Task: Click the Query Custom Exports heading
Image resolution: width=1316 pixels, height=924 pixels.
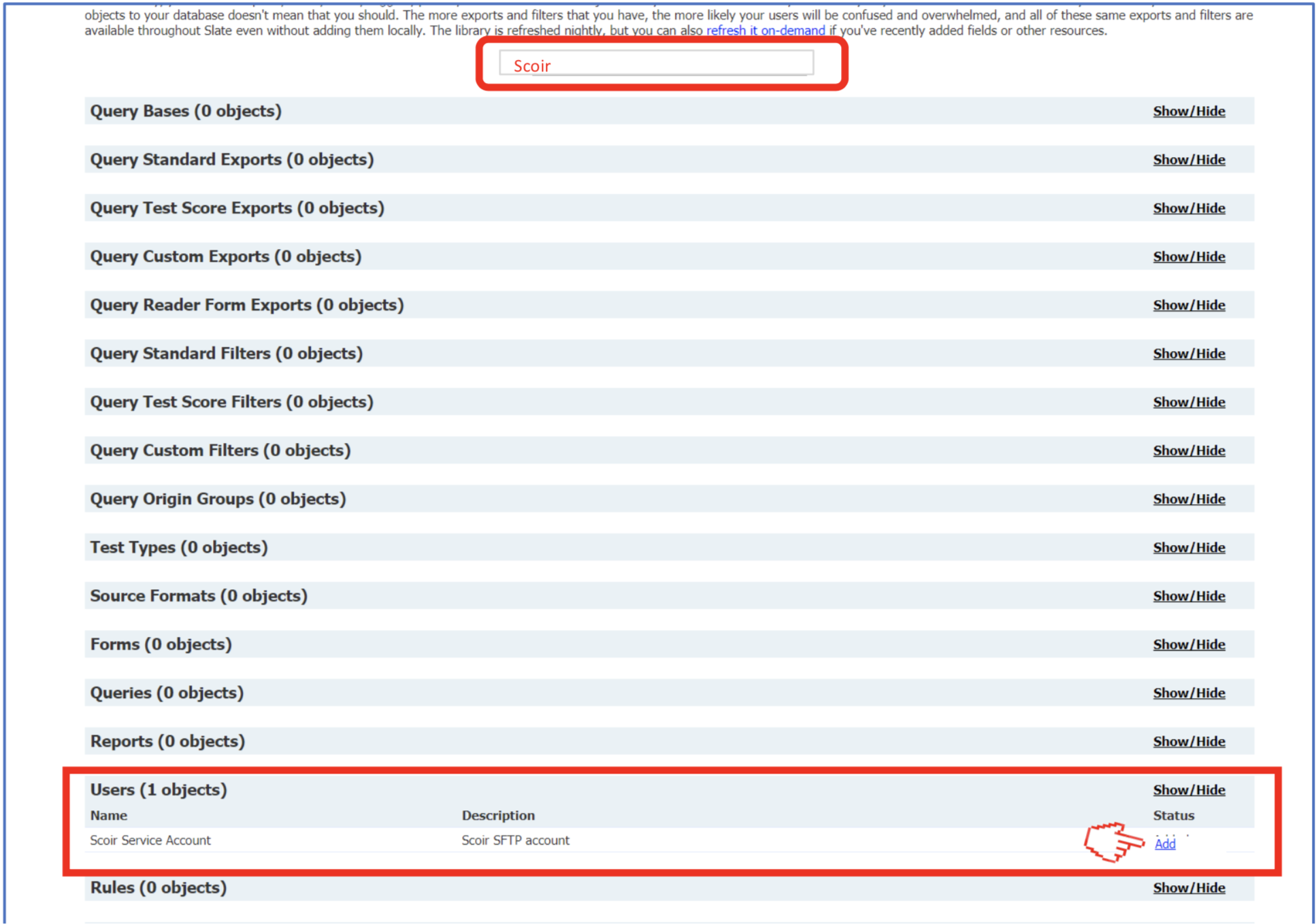Action: [x=226, y=257]
